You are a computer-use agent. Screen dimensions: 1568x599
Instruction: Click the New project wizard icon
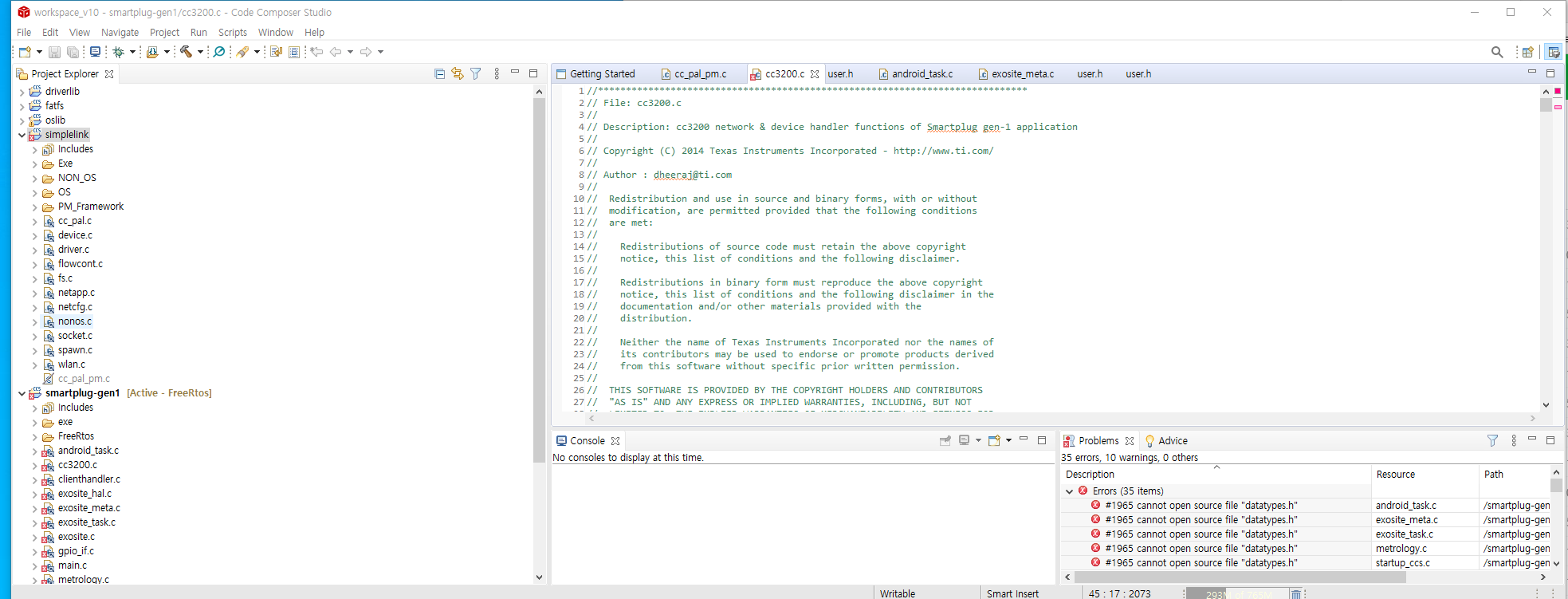click(25, 52)
